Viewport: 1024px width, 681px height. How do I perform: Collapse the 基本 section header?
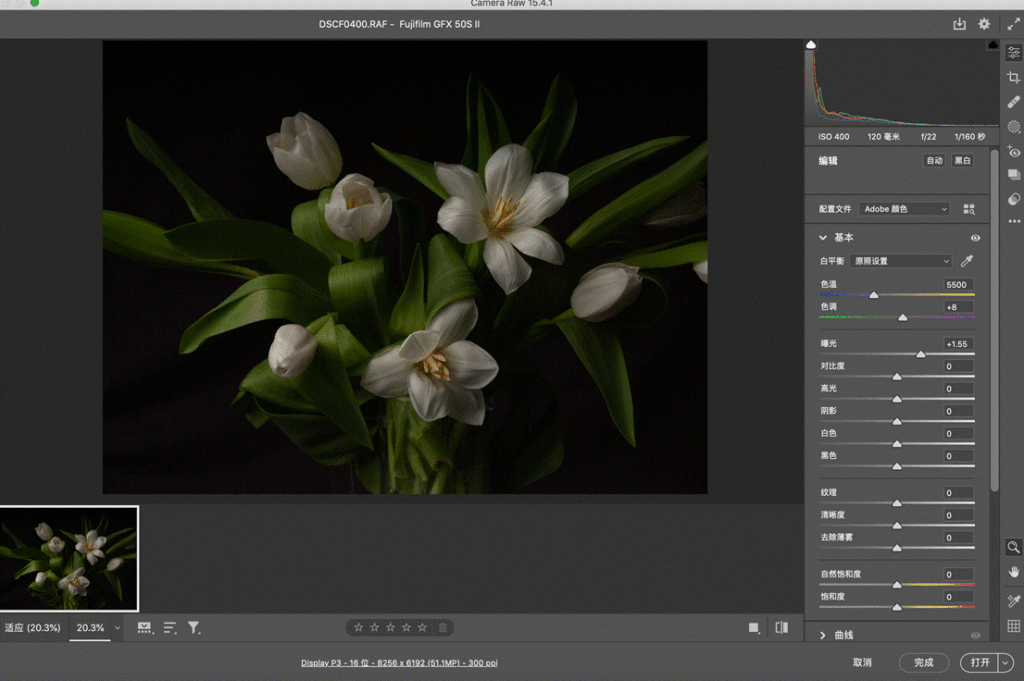pyautogui.click(x=838, y=237)
